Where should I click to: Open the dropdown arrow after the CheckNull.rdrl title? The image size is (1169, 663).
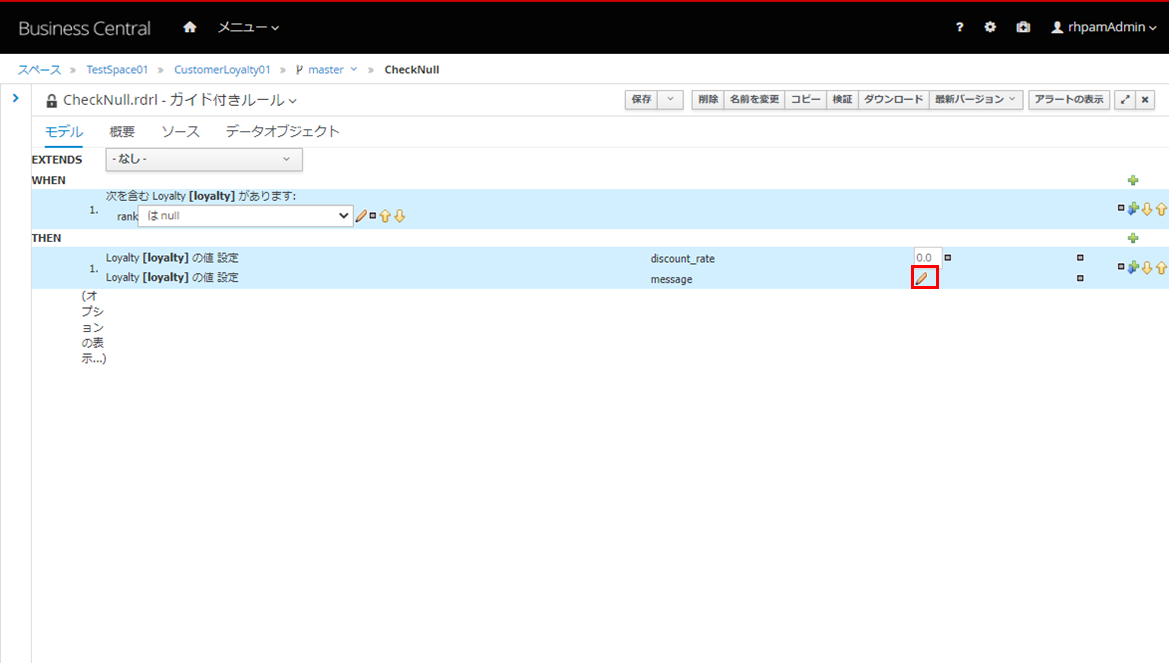[293, 101]
